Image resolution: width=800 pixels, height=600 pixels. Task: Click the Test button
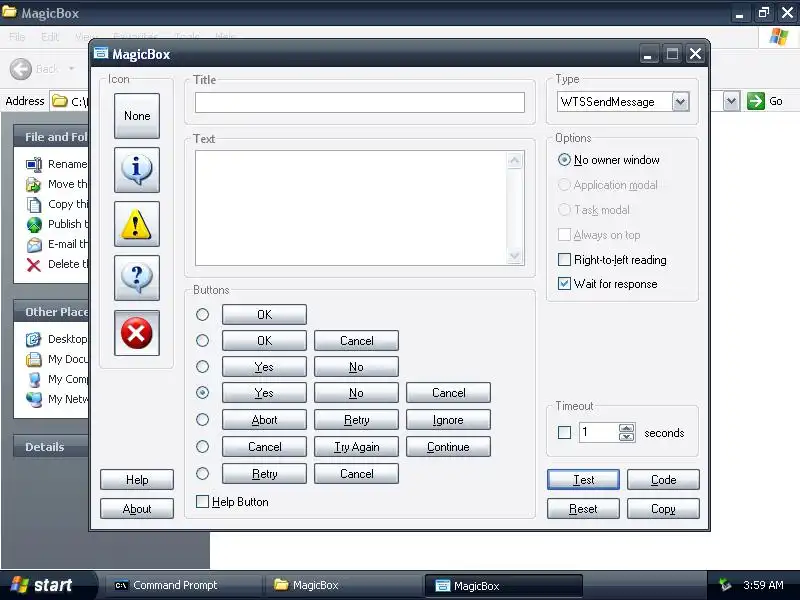pyautogui.click(x=583, y=480)
